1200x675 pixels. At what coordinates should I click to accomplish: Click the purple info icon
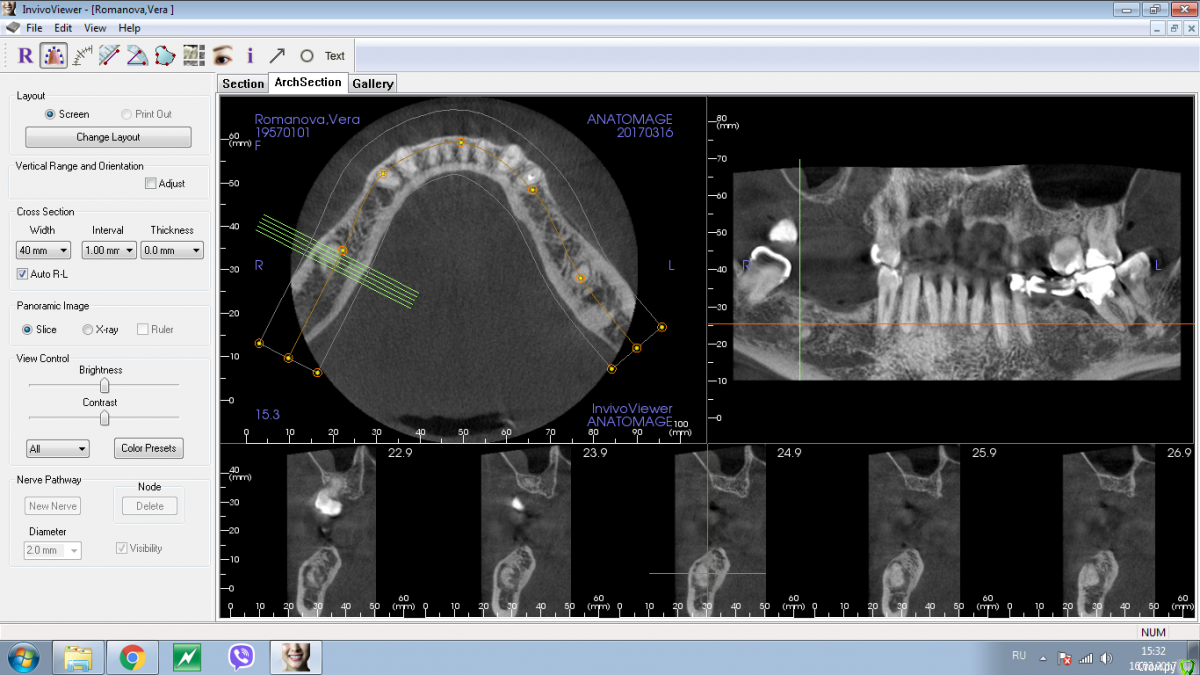coord(250,56)
